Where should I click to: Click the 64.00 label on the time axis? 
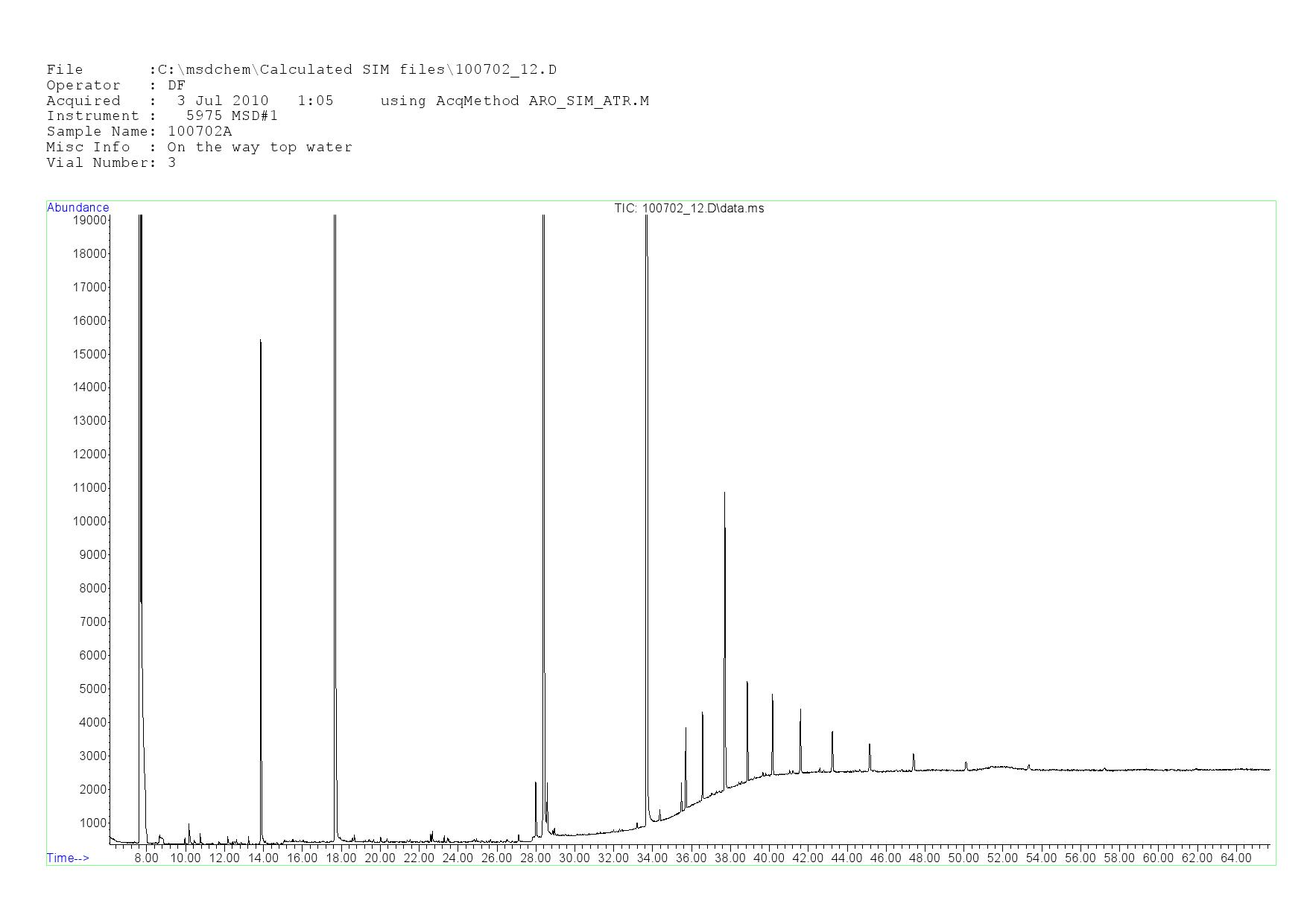click(x=1235, y=858)
